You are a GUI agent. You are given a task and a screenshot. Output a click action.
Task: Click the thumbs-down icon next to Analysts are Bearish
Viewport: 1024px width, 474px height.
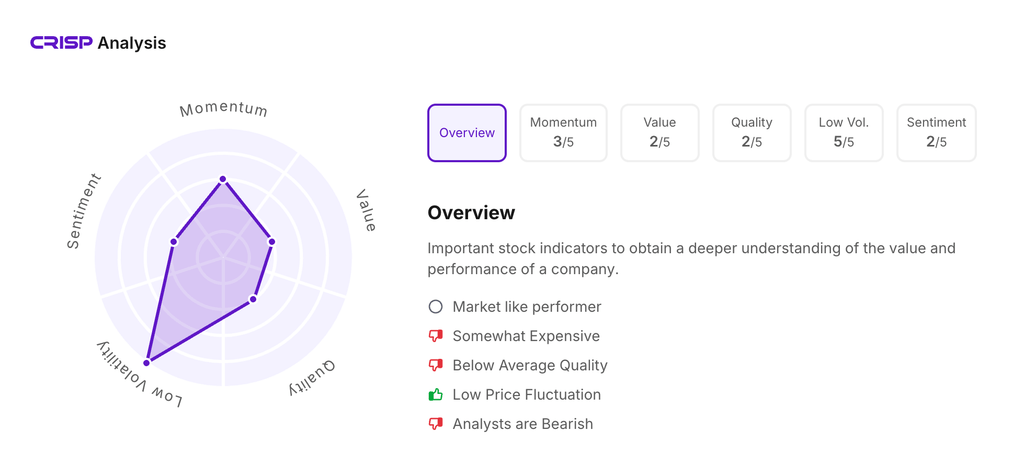pyautogui.click(x=435, y=424)
